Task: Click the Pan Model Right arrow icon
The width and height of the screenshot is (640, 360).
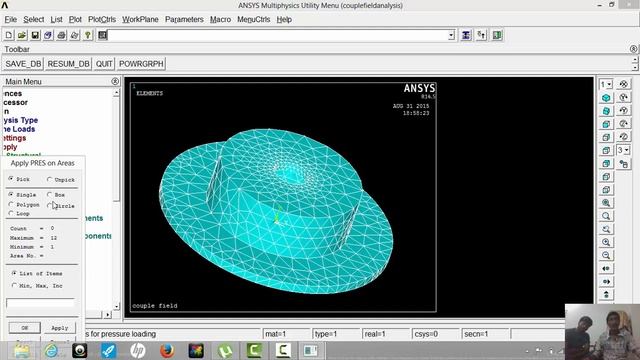Action: (x=606, y=281)
